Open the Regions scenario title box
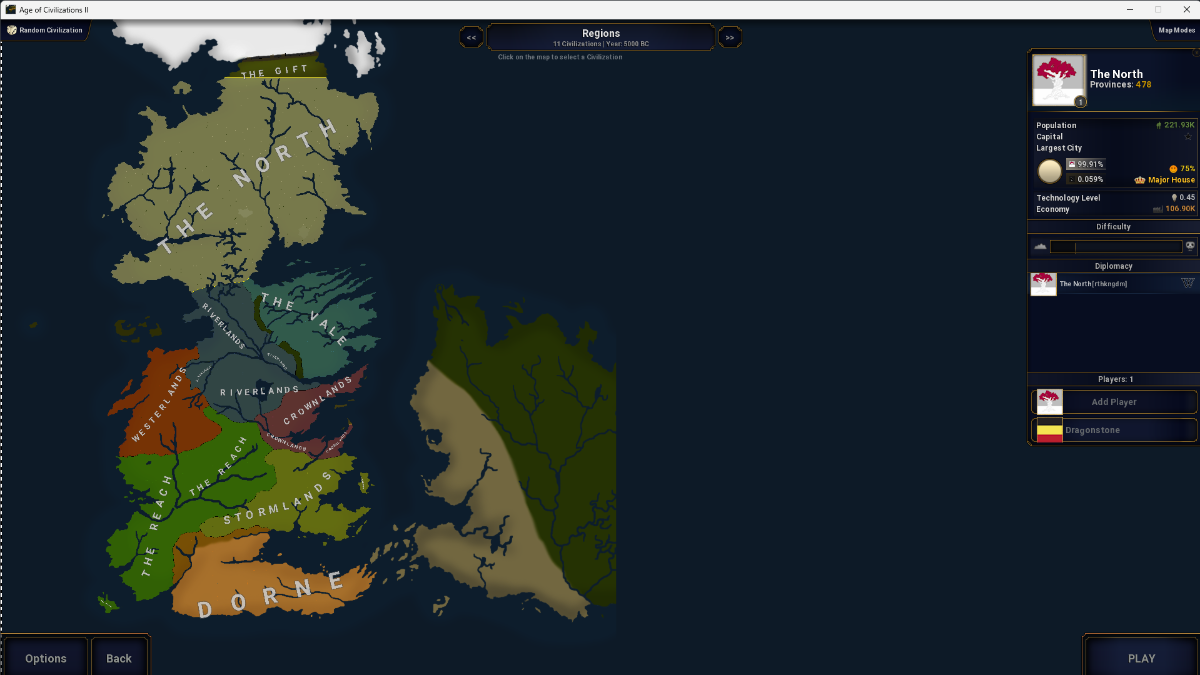 click(x=601, y=38)
